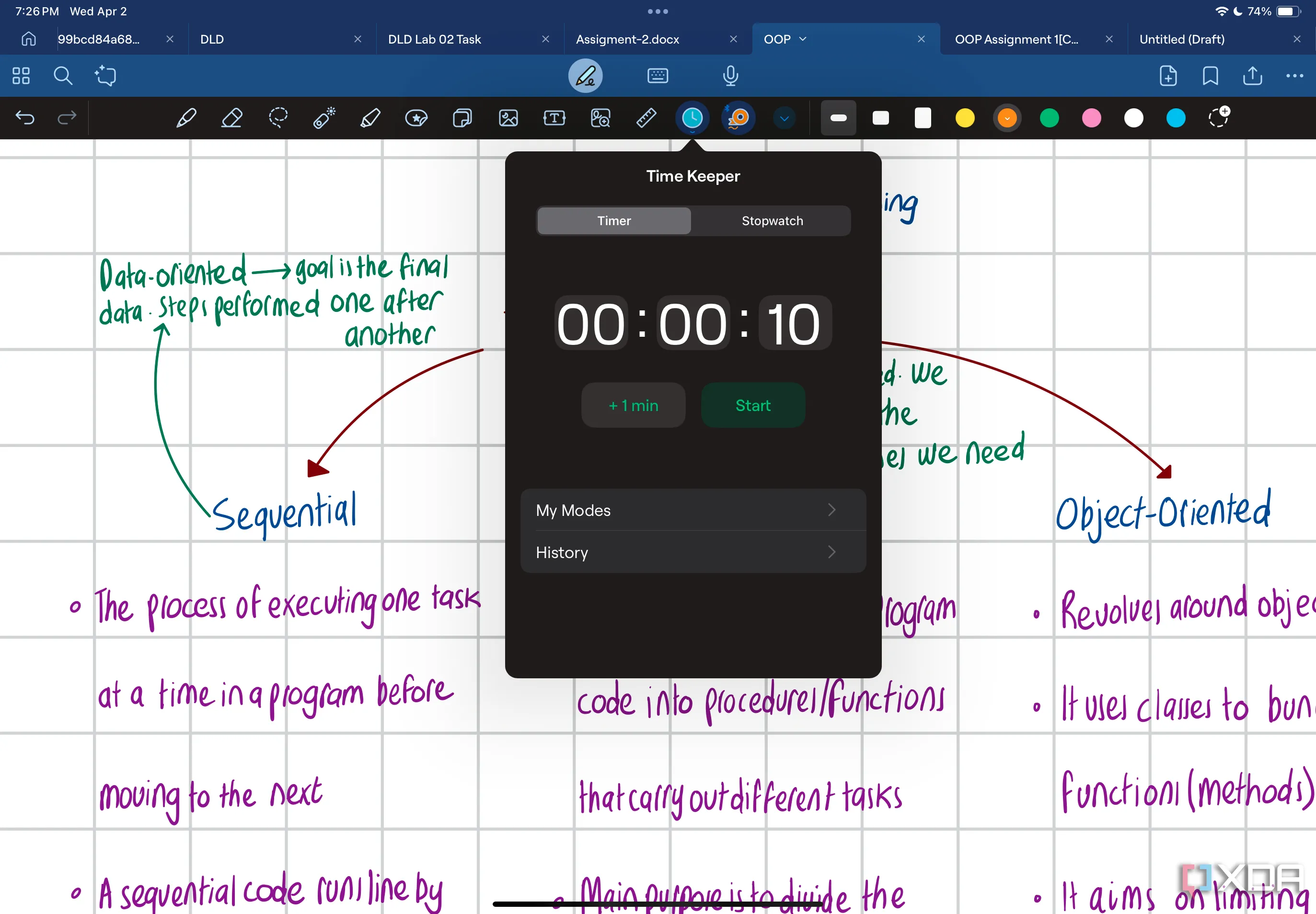1316x914 pixels.
Task: Open the OOP tab dropdown arrow
Action: coord(803,39)
